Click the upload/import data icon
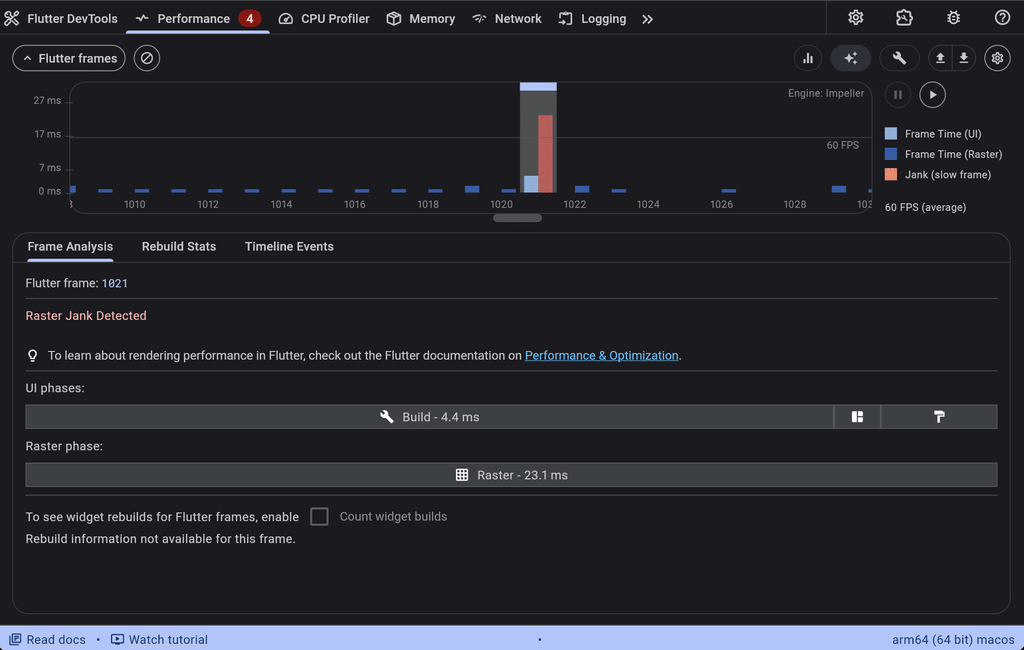The image size is (1024, 650). (940, 58)
